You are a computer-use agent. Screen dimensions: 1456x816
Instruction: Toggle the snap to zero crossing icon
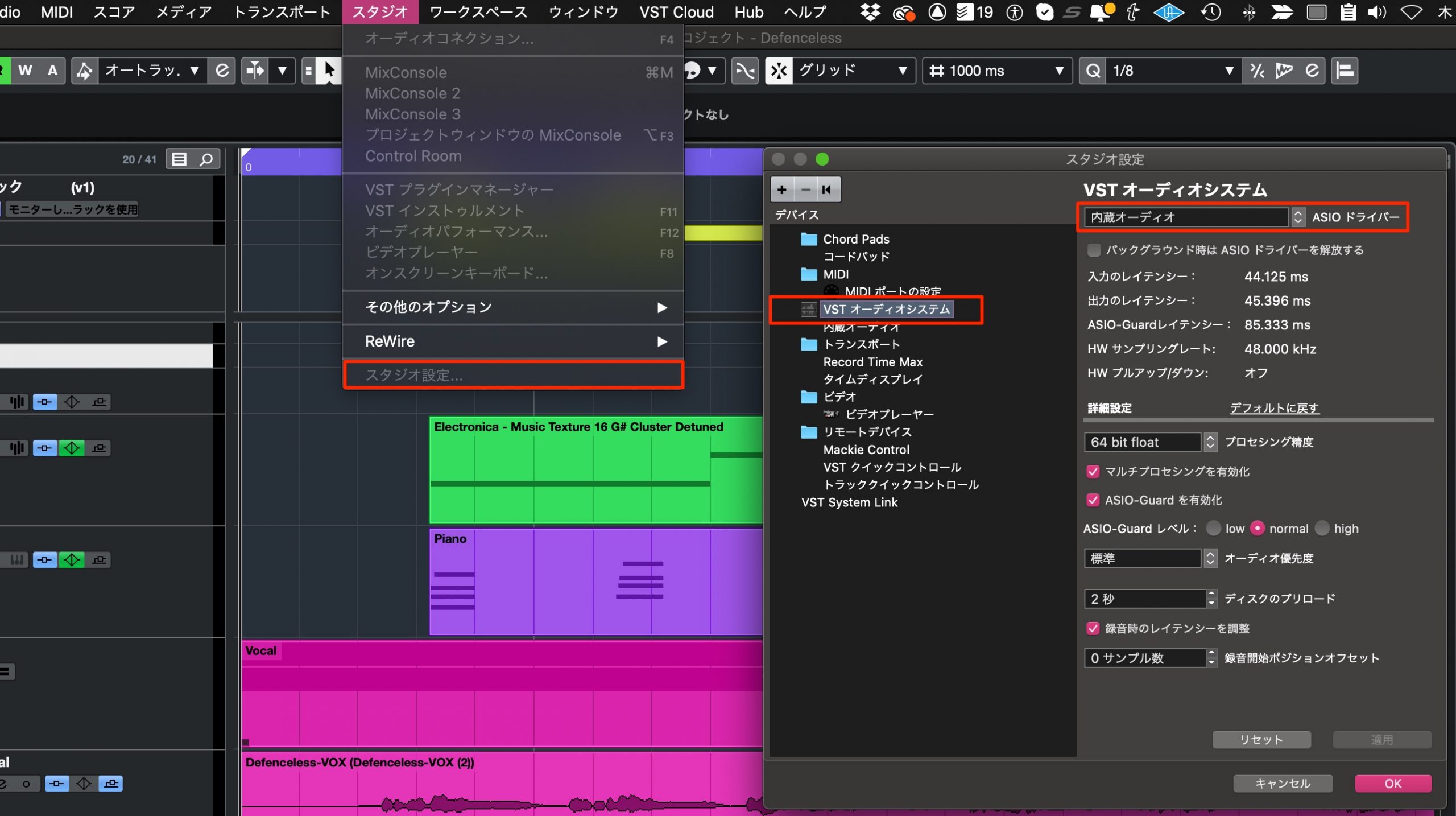(x=744, y=71)
